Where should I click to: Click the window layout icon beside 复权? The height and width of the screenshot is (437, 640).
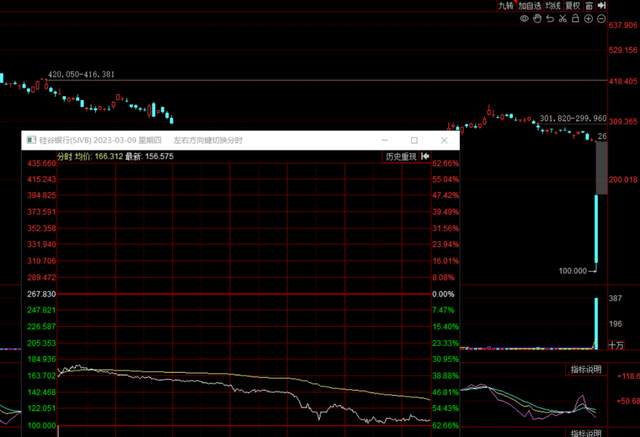[x=589, y=6]
